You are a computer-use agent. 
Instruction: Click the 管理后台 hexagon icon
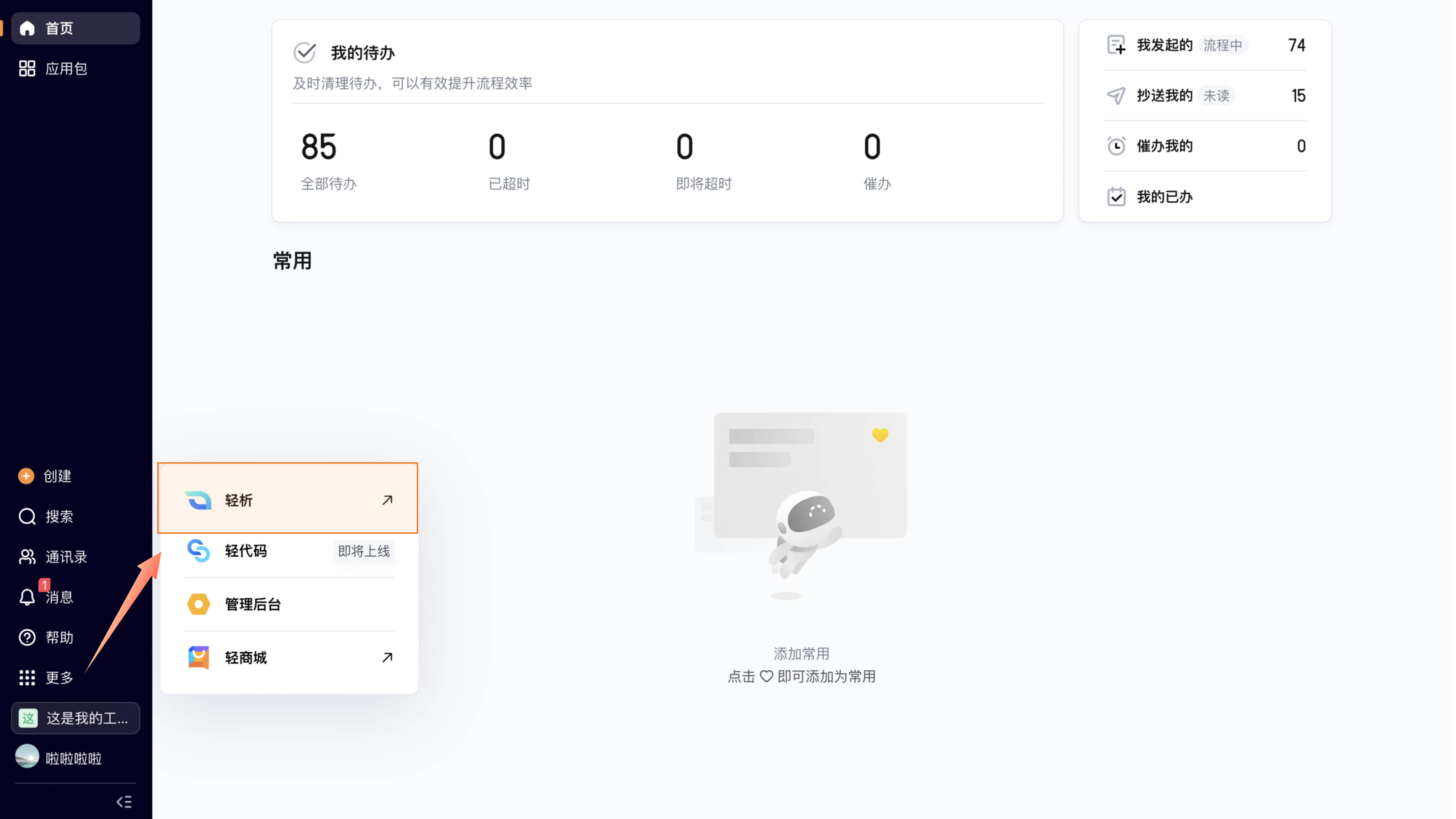pos(198,604)
